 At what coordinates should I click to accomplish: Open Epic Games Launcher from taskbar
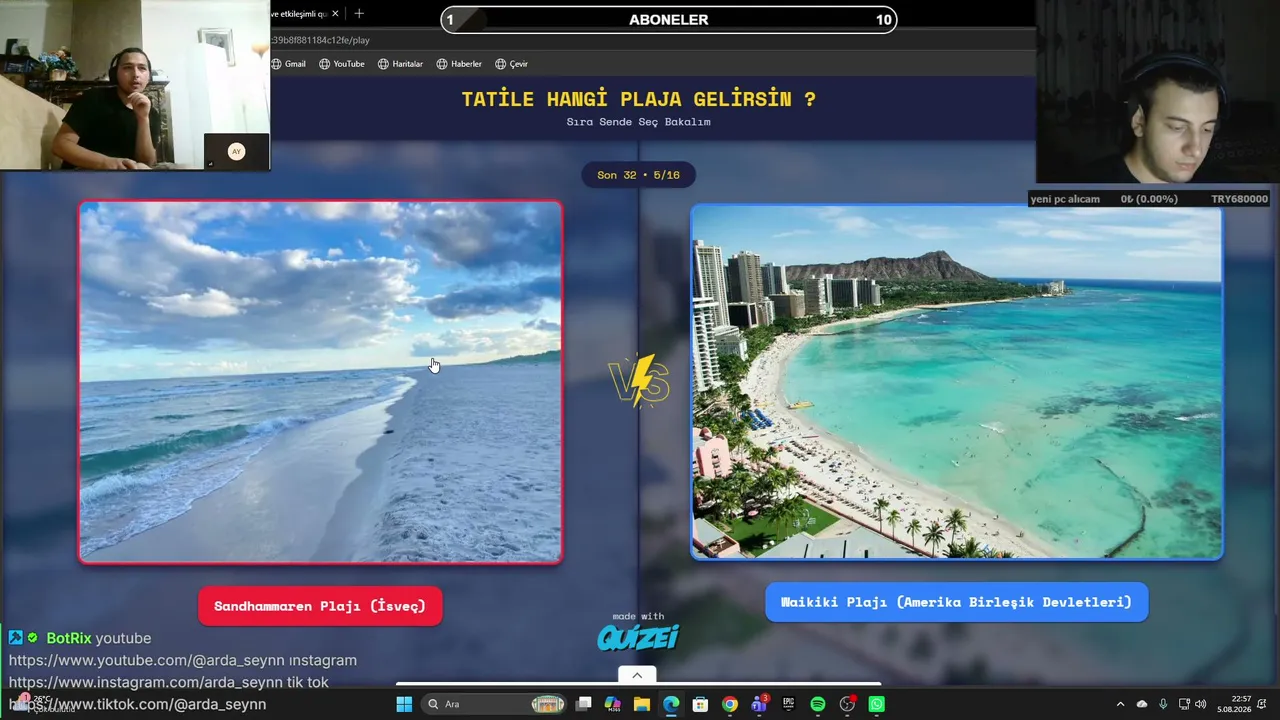(789, 704)
